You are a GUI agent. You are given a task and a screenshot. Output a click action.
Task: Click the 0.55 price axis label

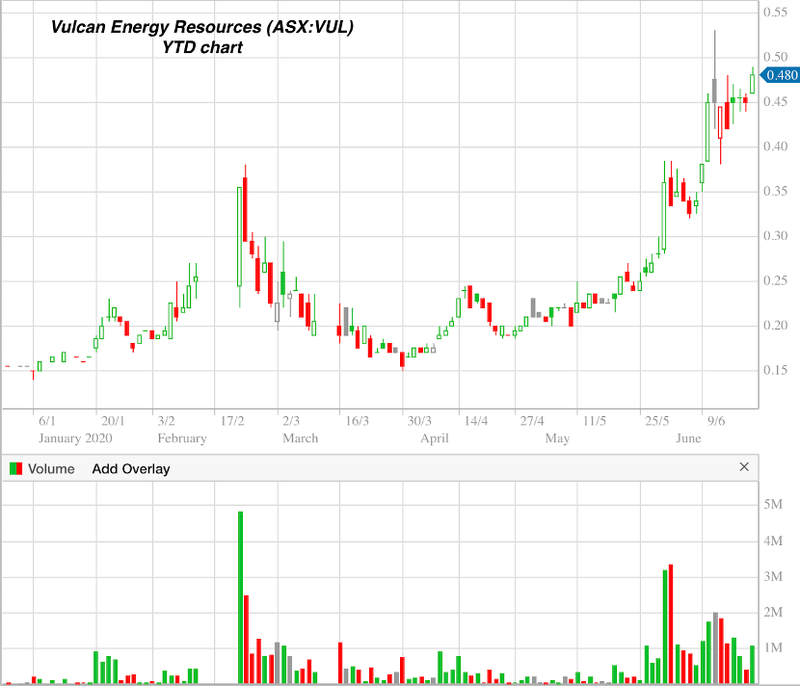(x=776, y=12)
